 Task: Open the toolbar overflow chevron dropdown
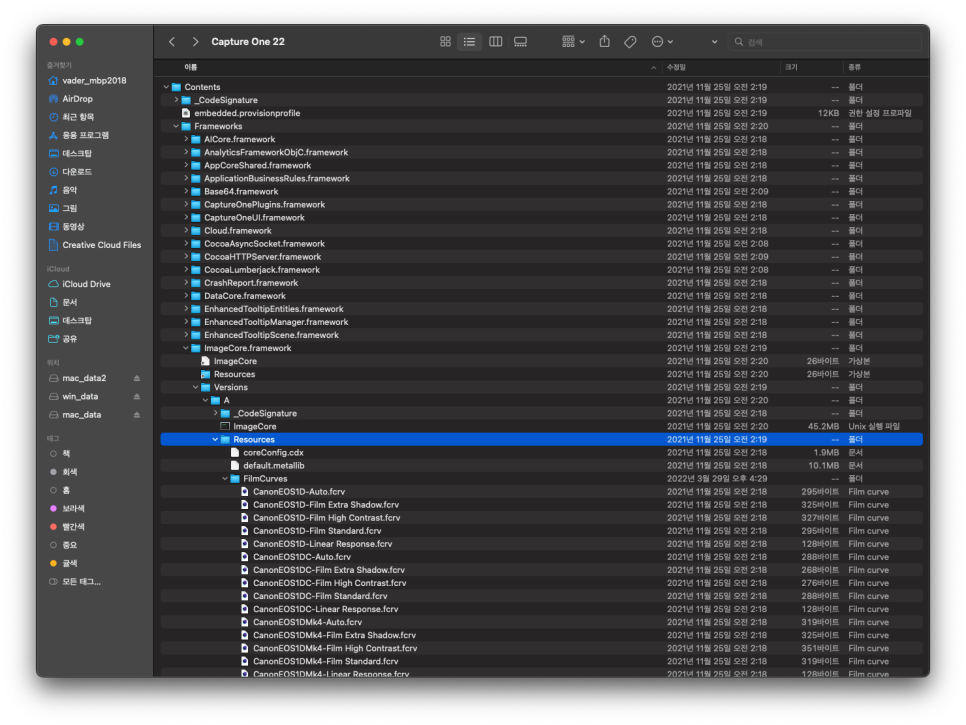coord(715,42)
